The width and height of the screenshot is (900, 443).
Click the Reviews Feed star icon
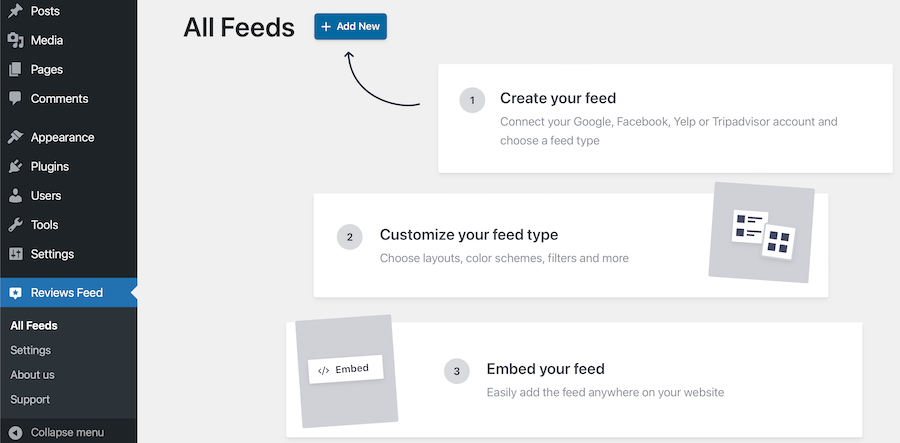15,293
